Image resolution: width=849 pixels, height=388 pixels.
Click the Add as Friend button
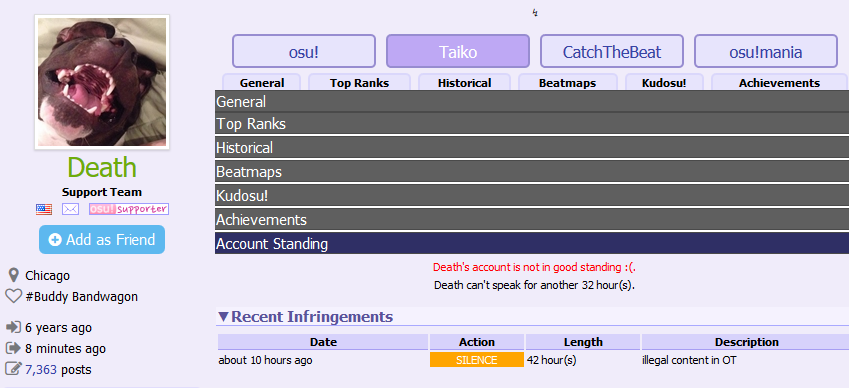coord(102,240)
